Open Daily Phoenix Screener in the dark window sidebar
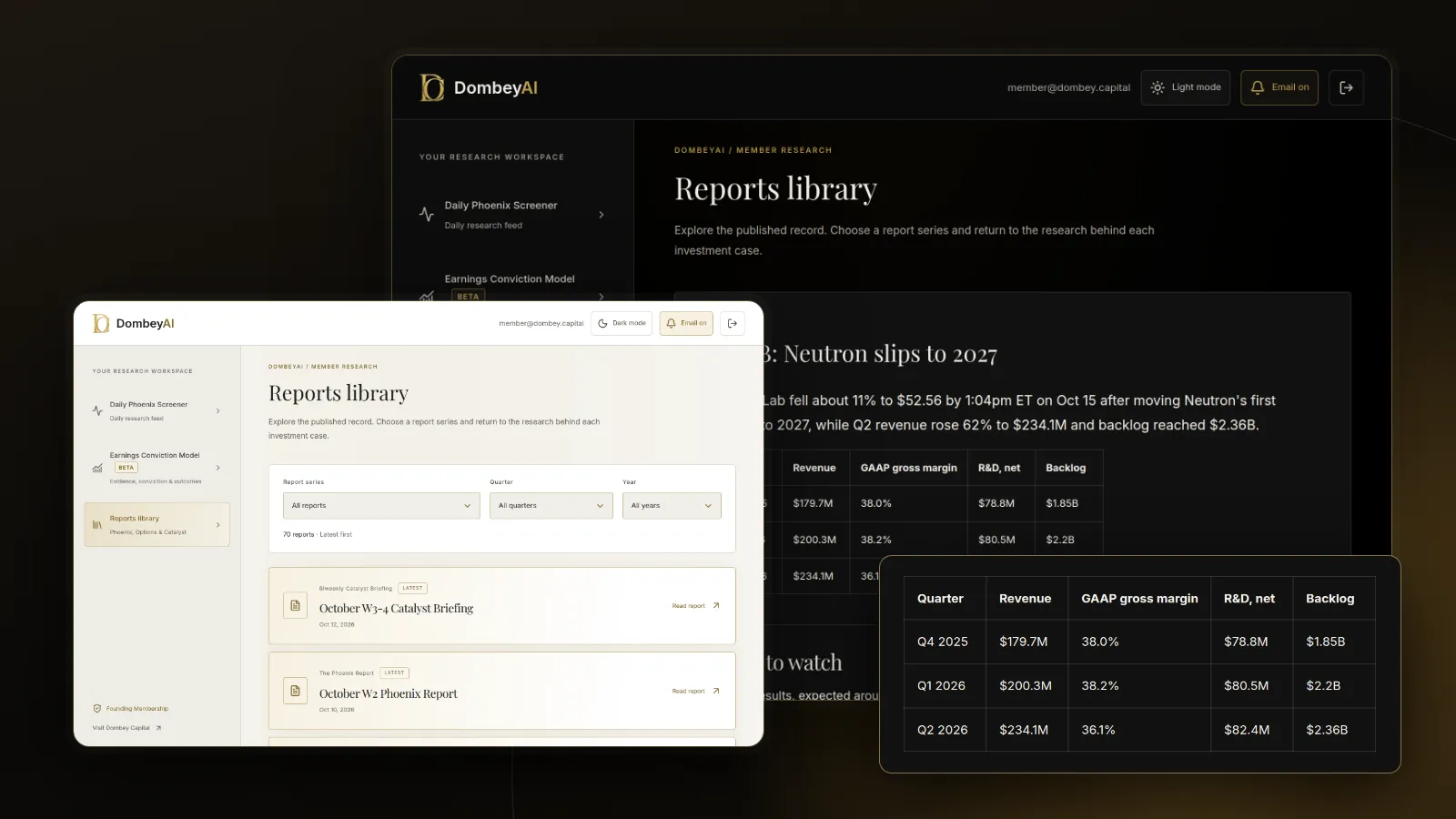Image resolution: width=1456 pixels, height=819 pixels. click(x=512, y=215)
